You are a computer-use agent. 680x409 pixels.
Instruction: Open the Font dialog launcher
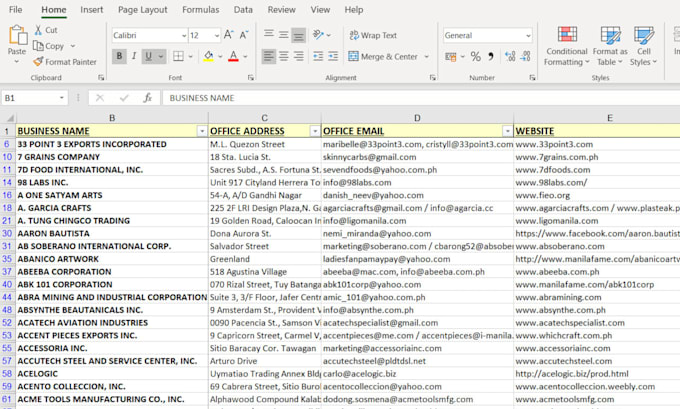point(251,78)
